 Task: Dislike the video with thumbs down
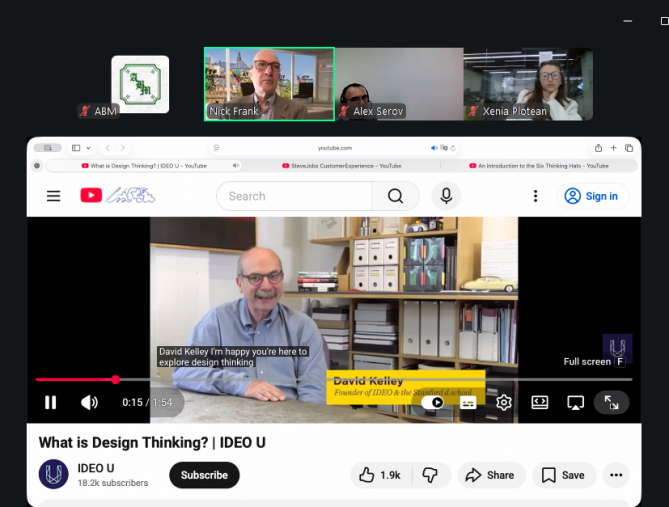coord(430,475)
